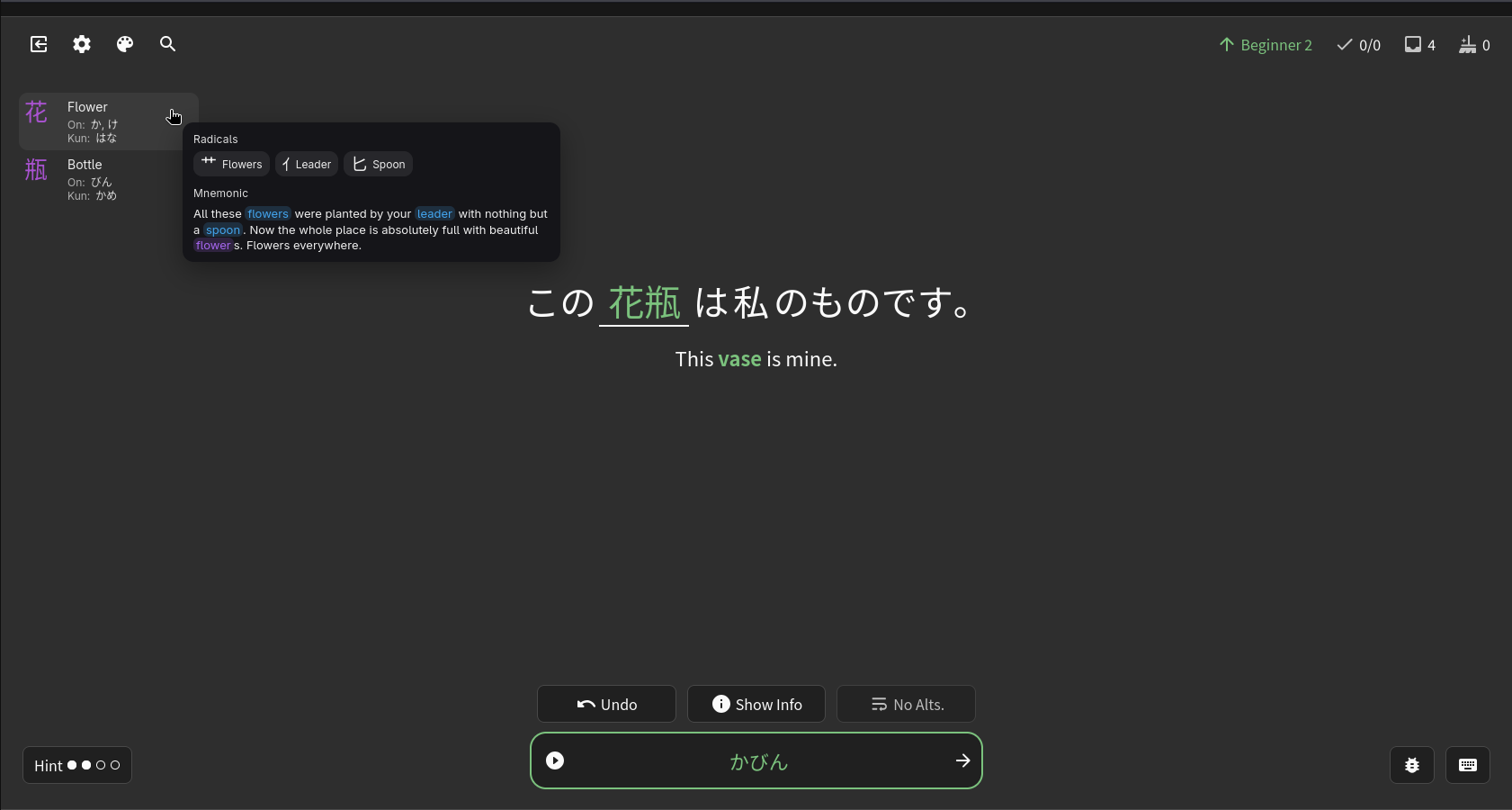Click the Beginner 2 level indicator
1512x810 pixels.
[1265, 45]
